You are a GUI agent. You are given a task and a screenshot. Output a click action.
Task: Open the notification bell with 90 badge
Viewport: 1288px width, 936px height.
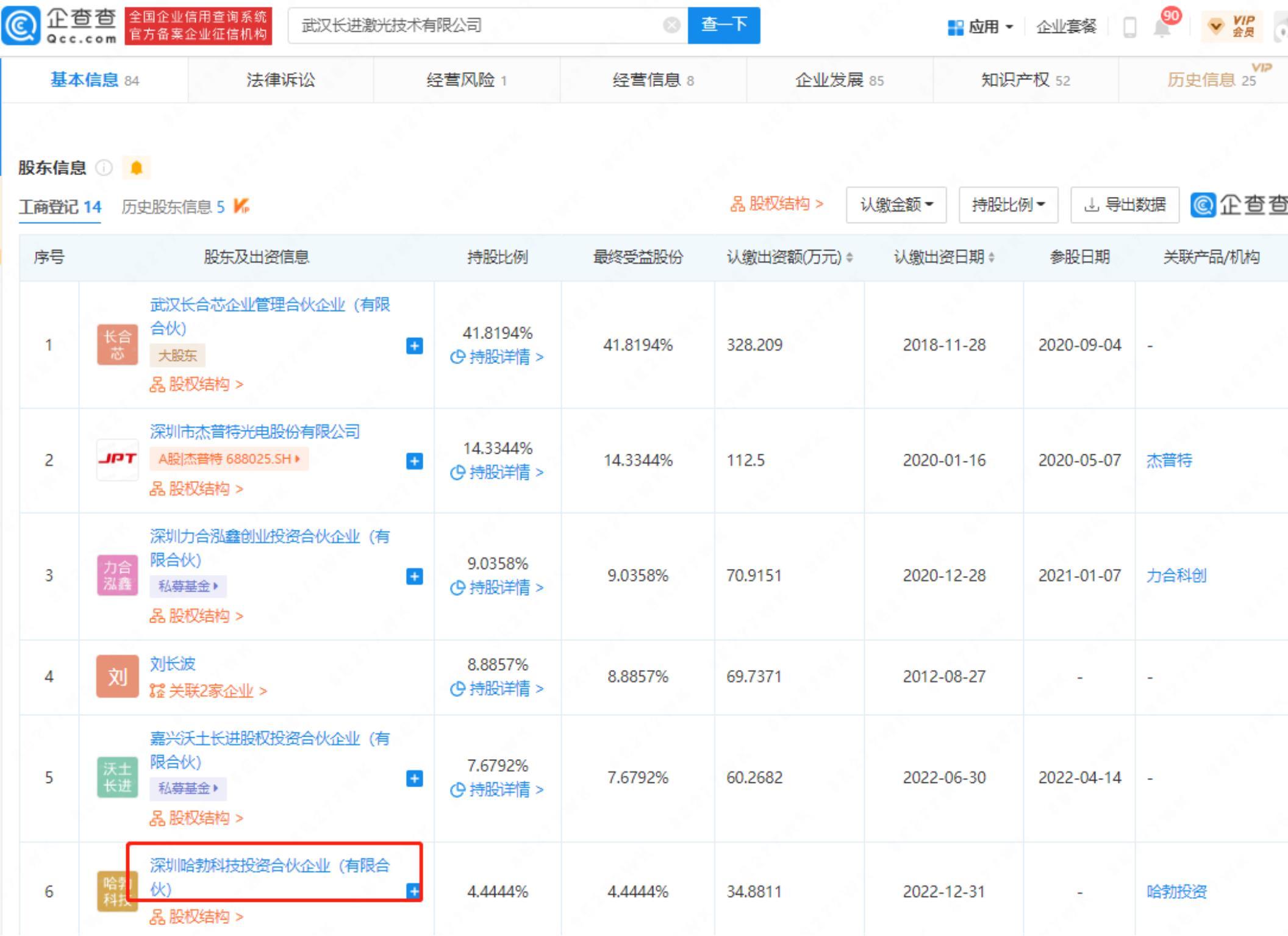tap(1162, 27)
